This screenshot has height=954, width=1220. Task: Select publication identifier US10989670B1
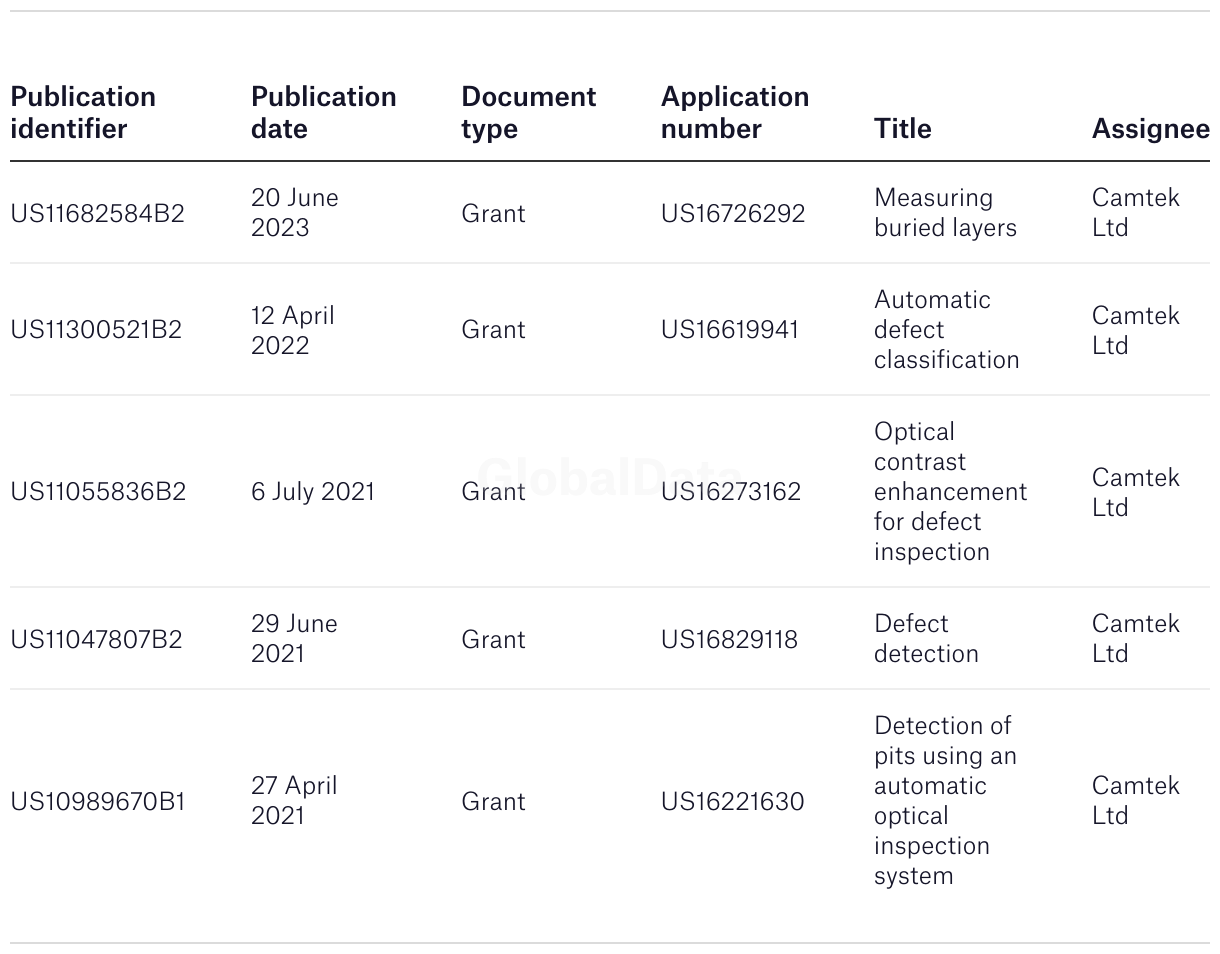tap(97, 801)
